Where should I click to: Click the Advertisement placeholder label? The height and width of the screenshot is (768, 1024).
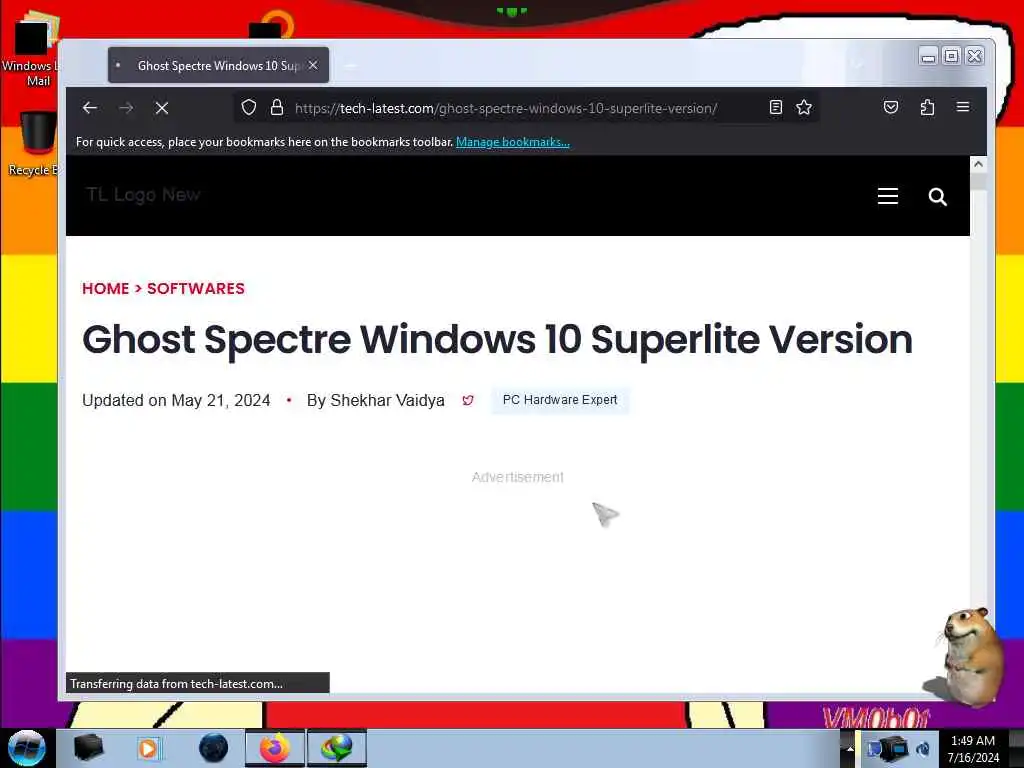coord(518,477)
